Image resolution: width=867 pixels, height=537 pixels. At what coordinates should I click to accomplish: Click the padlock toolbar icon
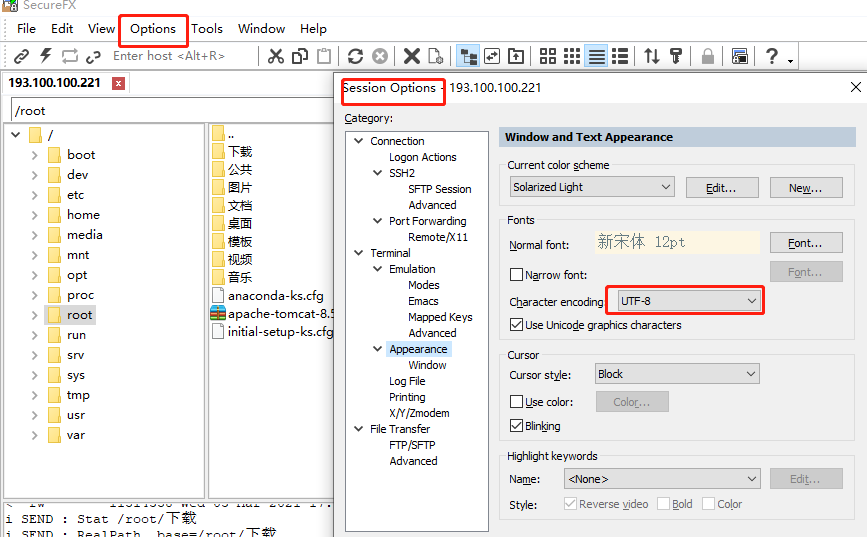(708, 56)
